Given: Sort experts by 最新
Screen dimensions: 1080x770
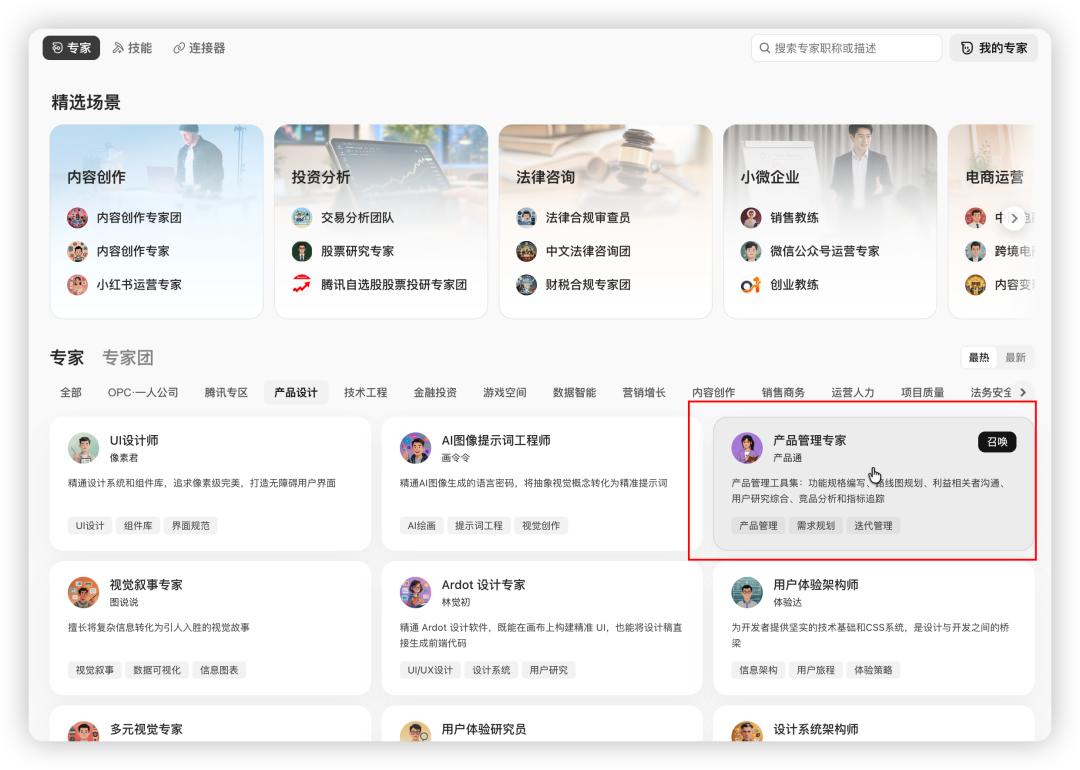Looking at the screenshot, I should 1015,357.
